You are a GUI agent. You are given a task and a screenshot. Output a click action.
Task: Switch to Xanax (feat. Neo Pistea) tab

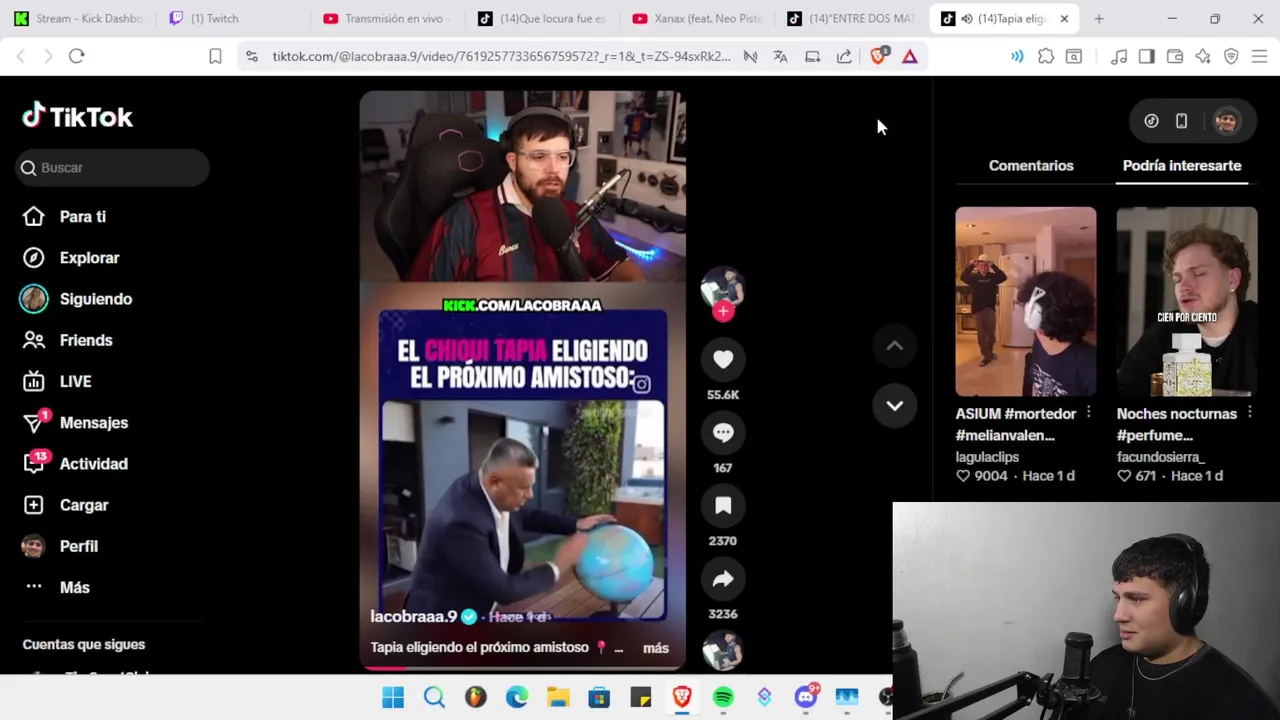pyautogui.click(x=700, y=18)
